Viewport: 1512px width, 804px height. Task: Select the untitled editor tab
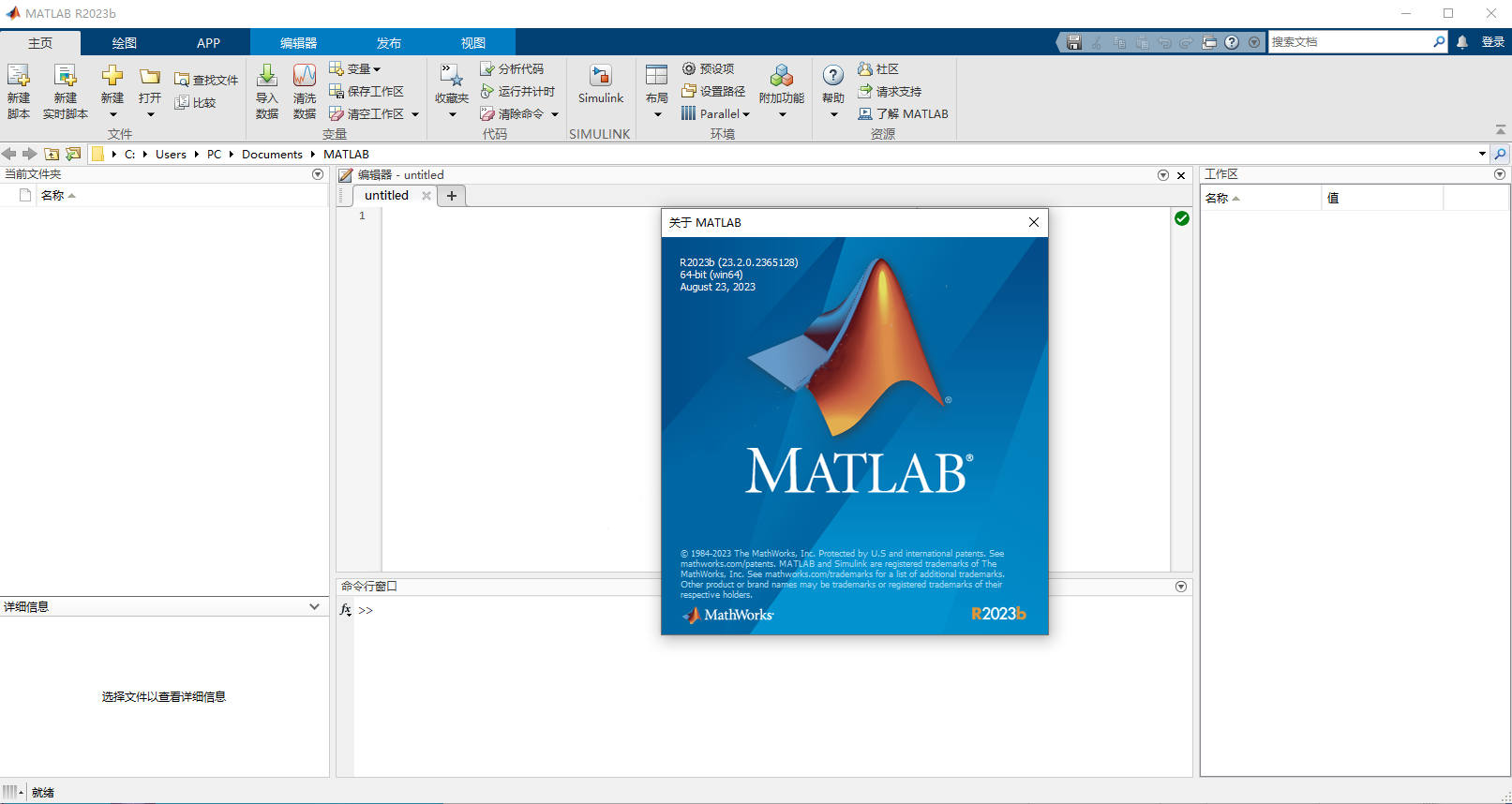click(x=386, y=196)
